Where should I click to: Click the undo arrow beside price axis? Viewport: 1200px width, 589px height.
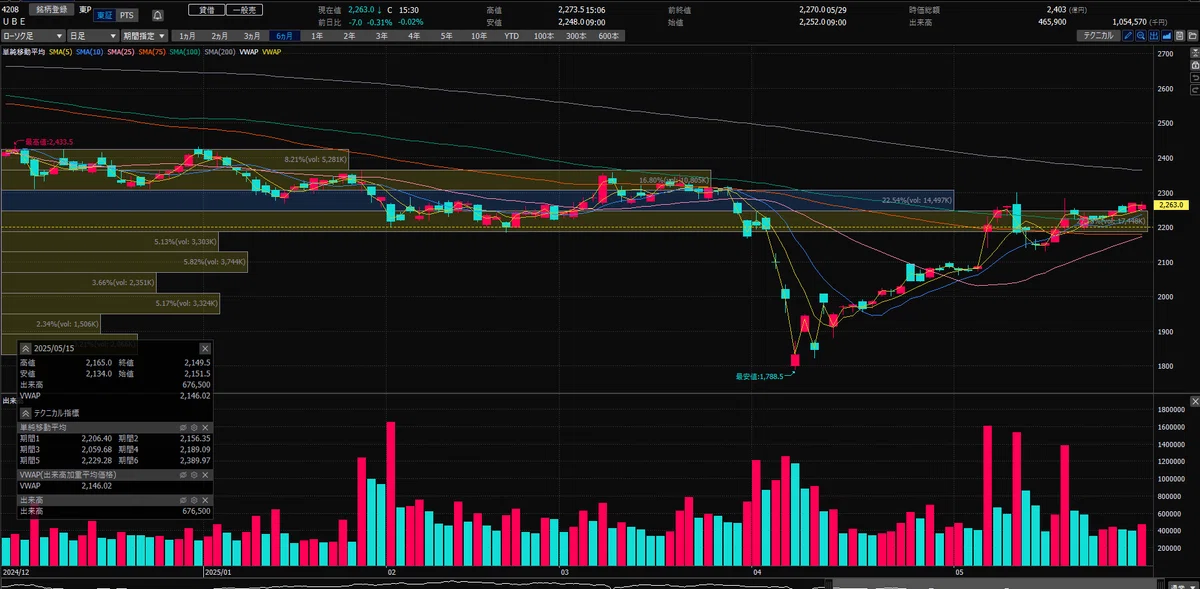[1195, 78]
